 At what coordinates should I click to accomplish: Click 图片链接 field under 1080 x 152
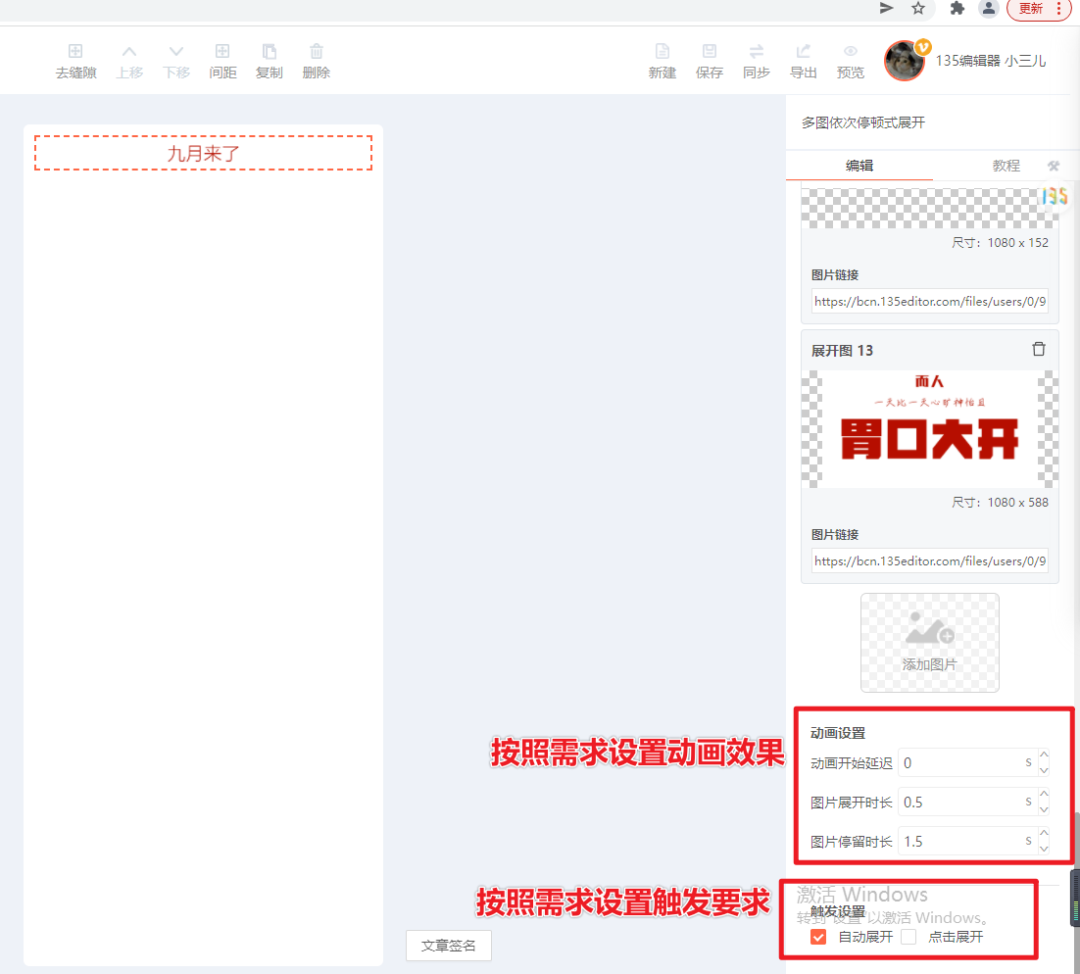point(930,301)
